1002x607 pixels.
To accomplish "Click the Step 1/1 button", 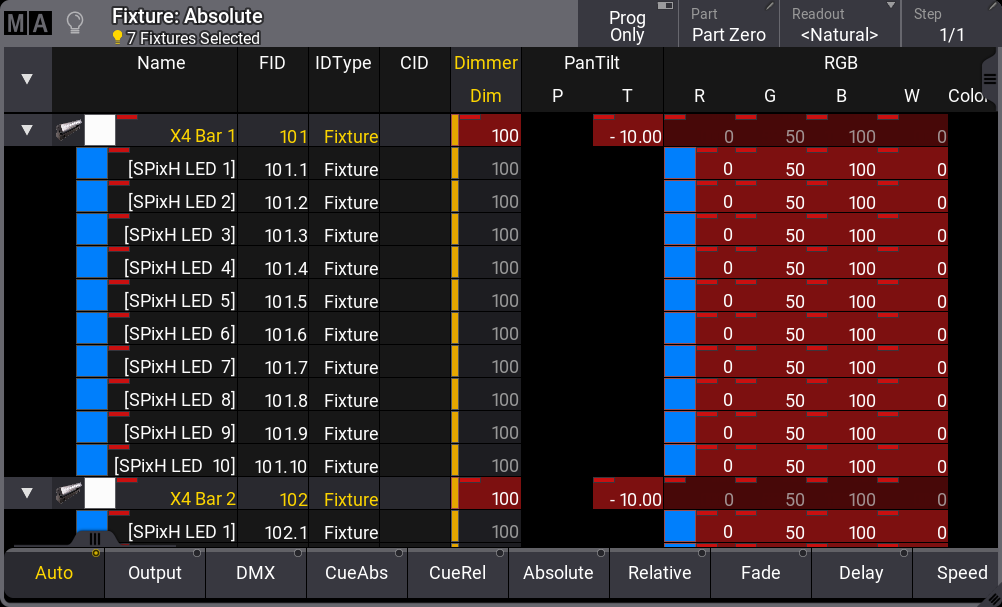I will click(x=951, y=25).
